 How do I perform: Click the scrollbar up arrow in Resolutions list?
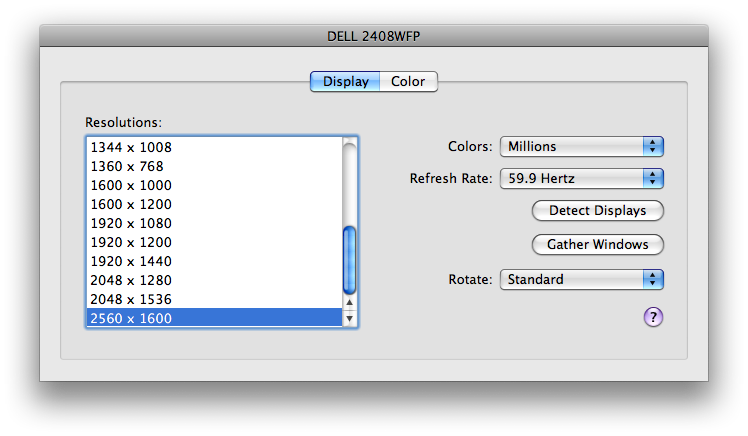pos(350,302)
